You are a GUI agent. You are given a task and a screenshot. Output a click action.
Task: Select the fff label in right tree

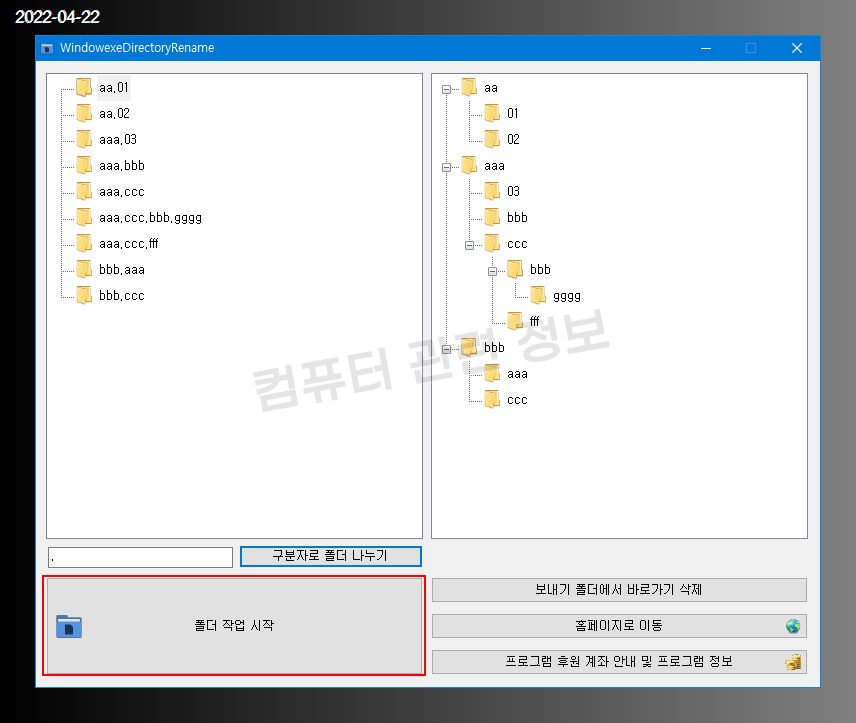pos(534,321)
